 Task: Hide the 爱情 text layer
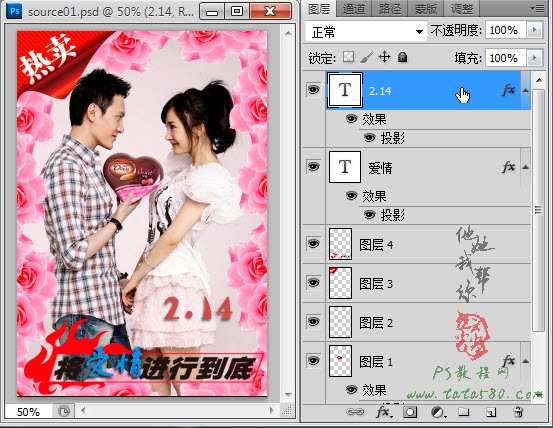[313, 166]
